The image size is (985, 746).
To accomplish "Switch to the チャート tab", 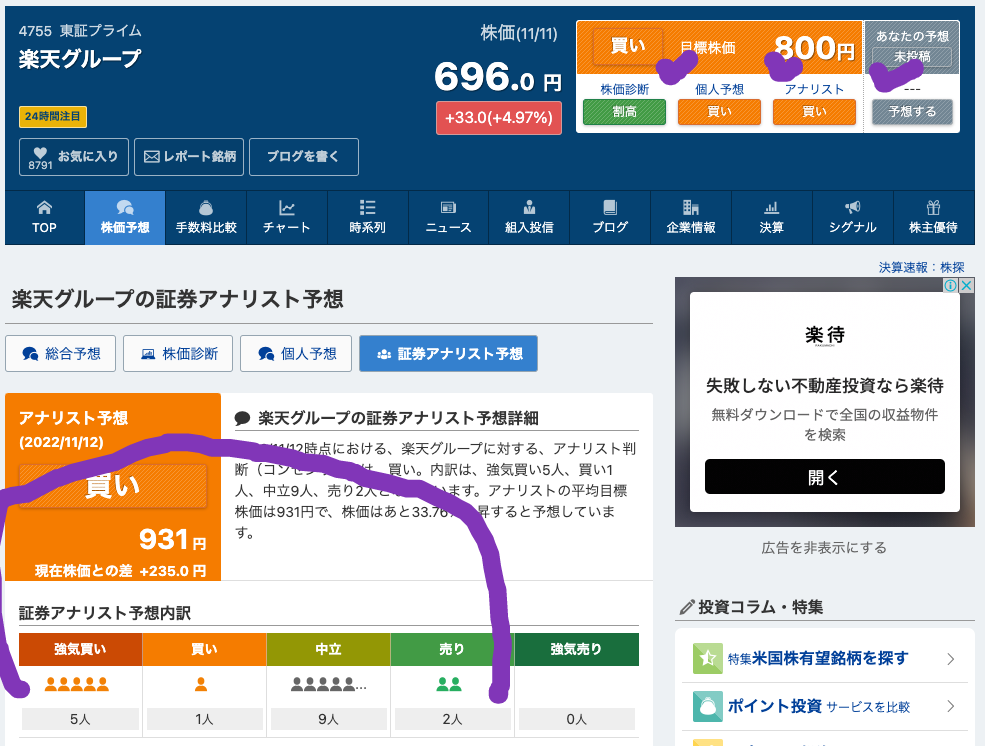I will [x=287, y=217].
